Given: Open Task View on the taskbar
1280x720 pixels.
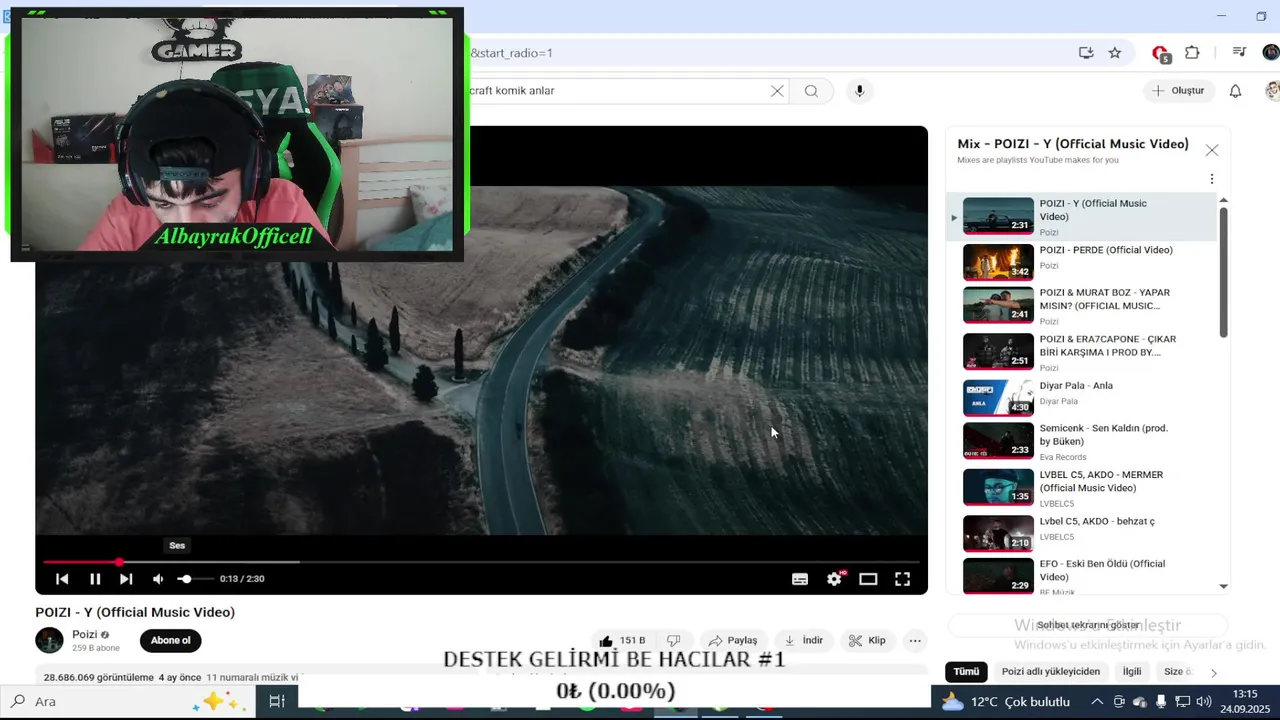Looking at the screenshot, I should [x=277, y=701].
